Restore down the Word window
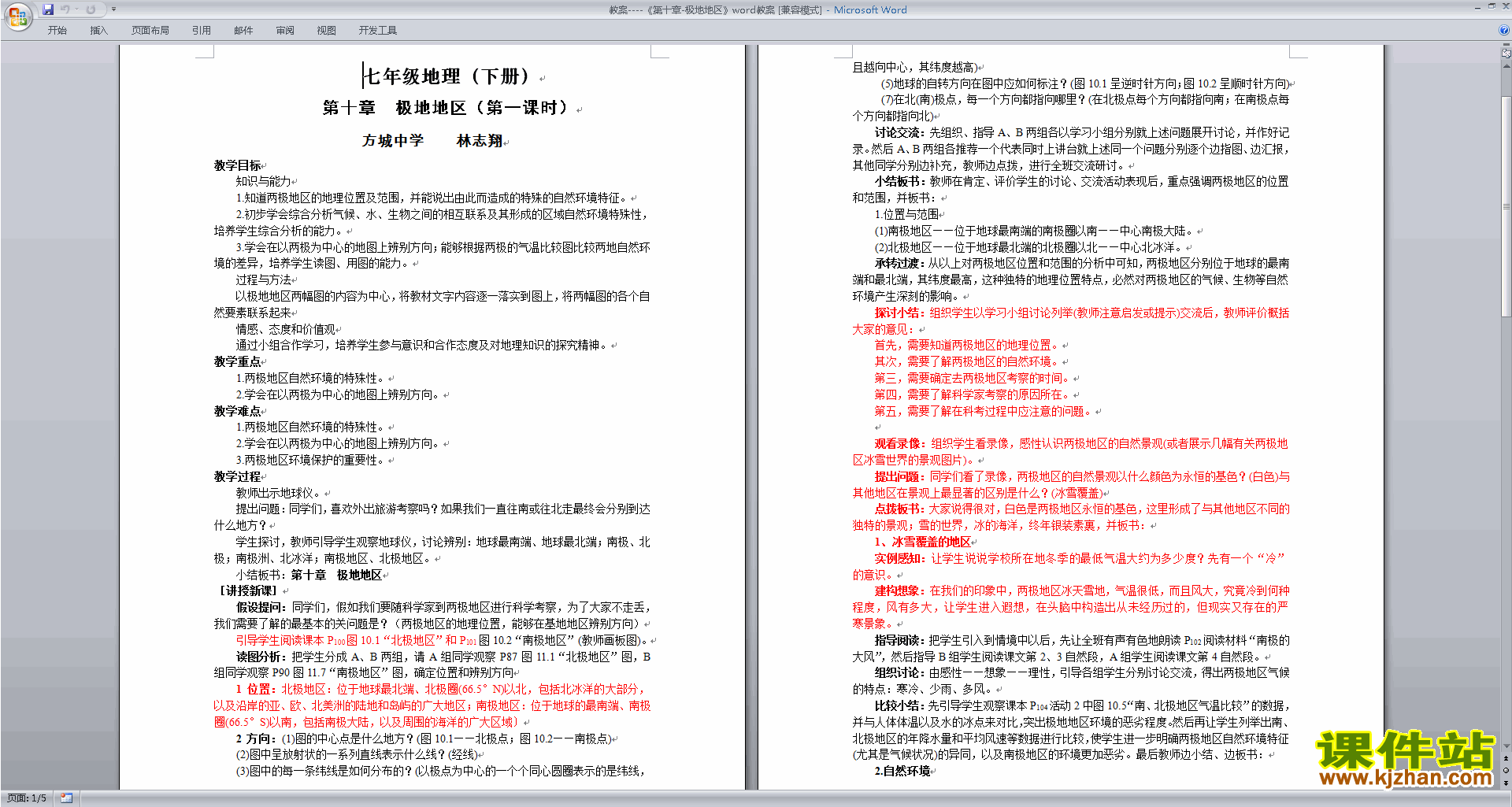Screen dimensions: 1512x807 point(1492,6)
